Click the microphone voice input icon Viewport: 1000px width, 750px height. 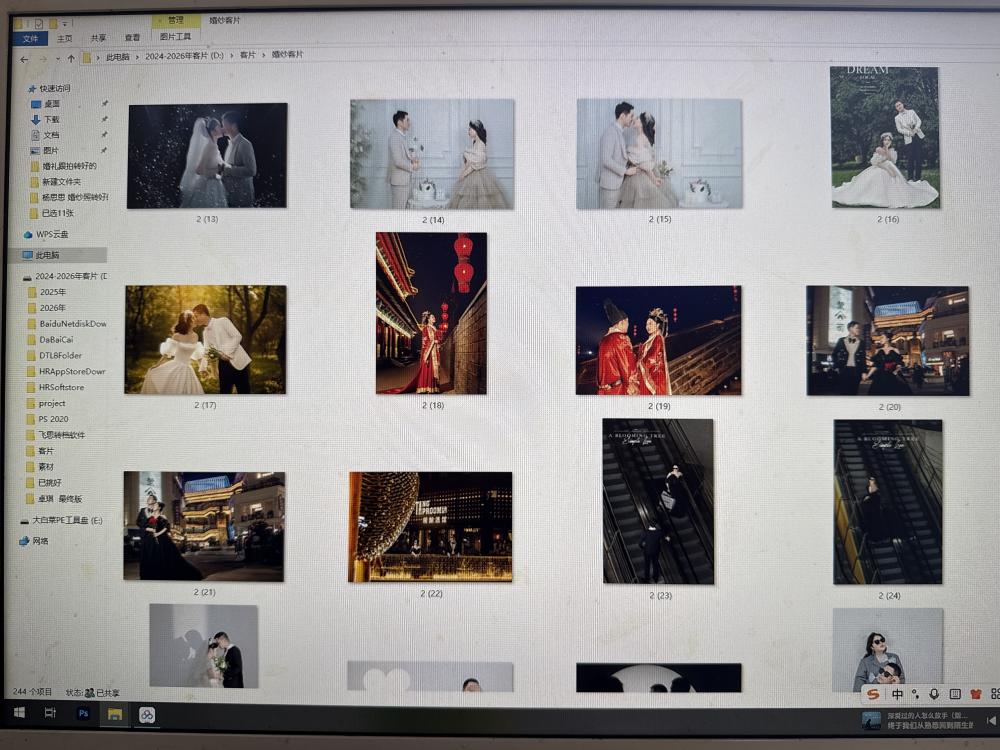pos(934,694)
